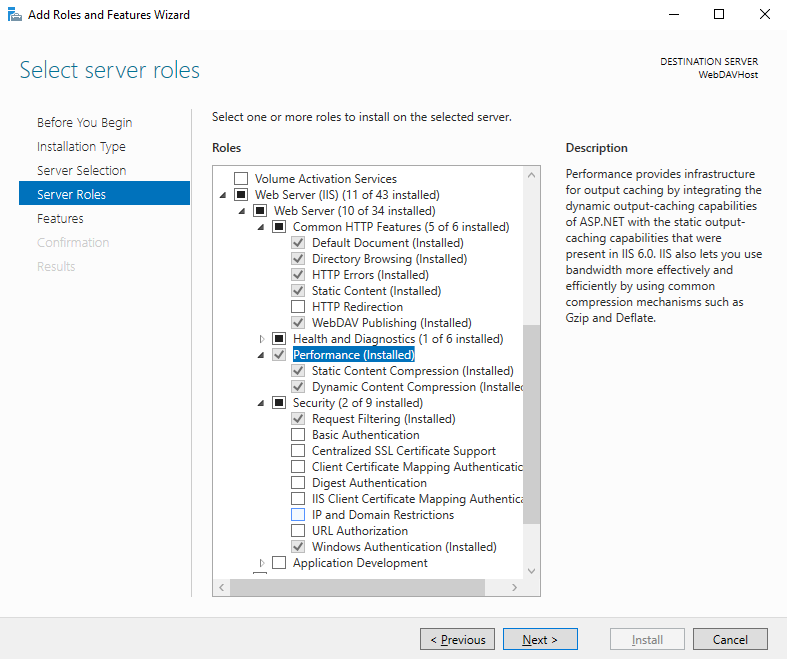787x659 pixels.
Task: Maximize the wizard window
Action: point(719,15)
